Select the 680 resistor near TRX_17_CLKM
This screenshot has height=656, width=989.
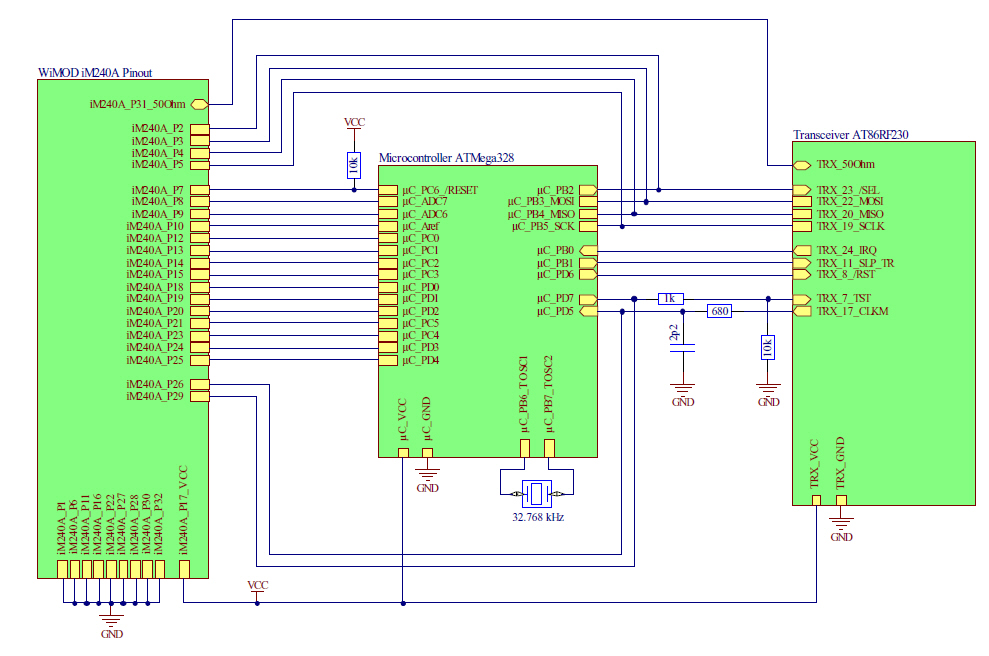pos(719,311)
